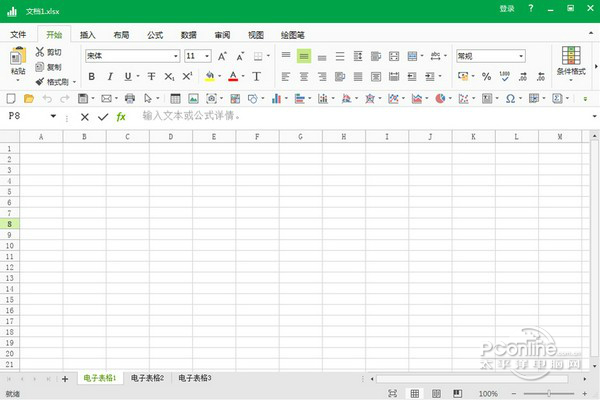Viewport: 600px width, 400px height.
Task: Click the zoom slider handle
Action: [x=549, y=393]
